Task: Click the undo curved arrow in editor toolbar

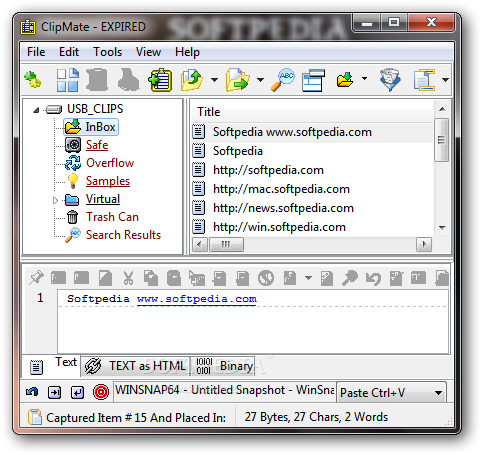Action: [x=373, y=278]
